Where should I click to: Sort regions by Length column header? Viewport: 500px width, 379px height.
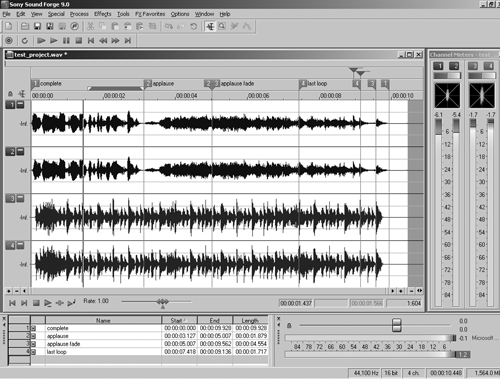tap(250, 320)
